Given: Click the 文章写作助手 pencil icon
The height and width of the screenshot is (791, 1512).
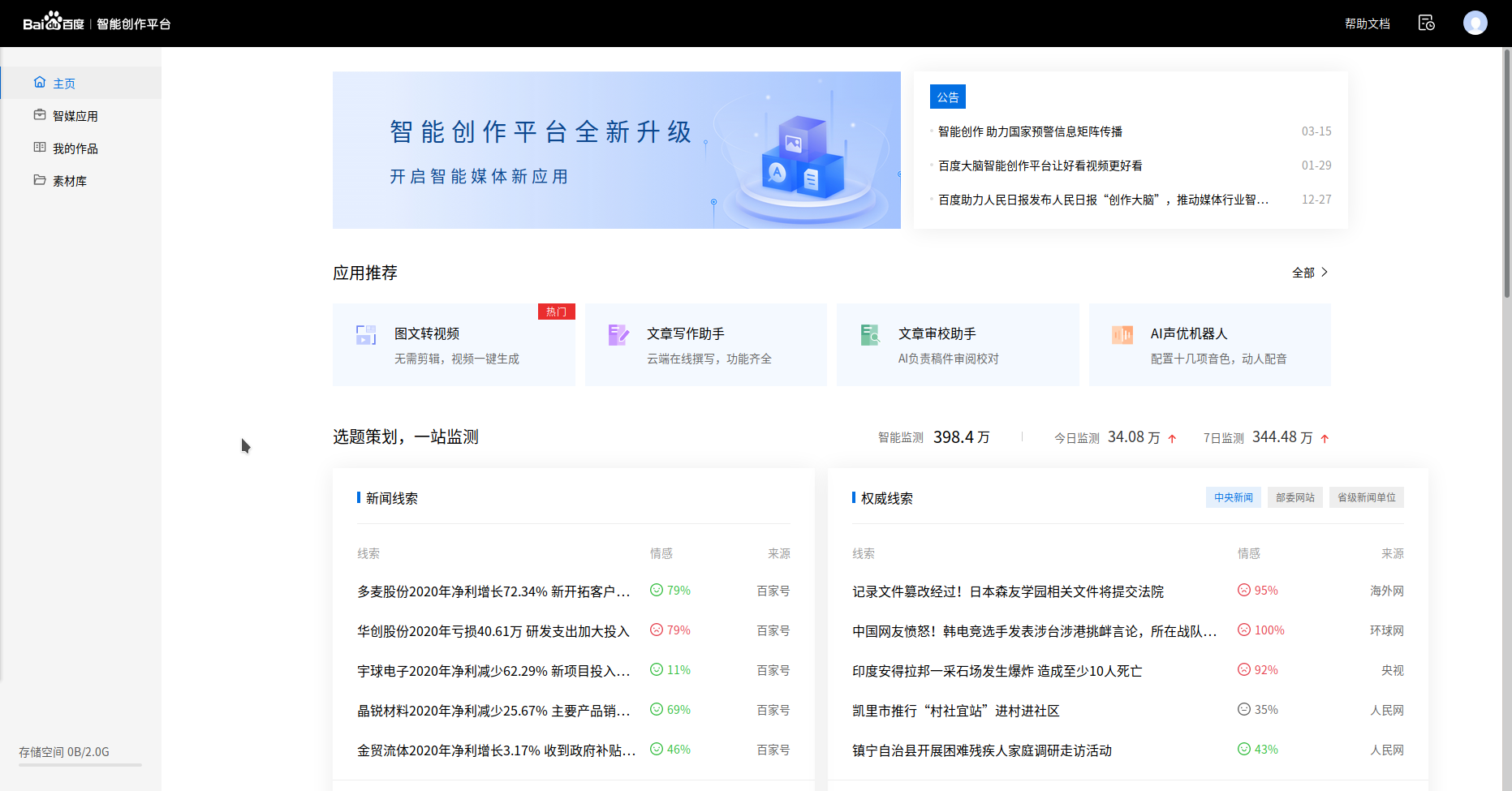Looking at the screenshot, I should click(618, 335).
